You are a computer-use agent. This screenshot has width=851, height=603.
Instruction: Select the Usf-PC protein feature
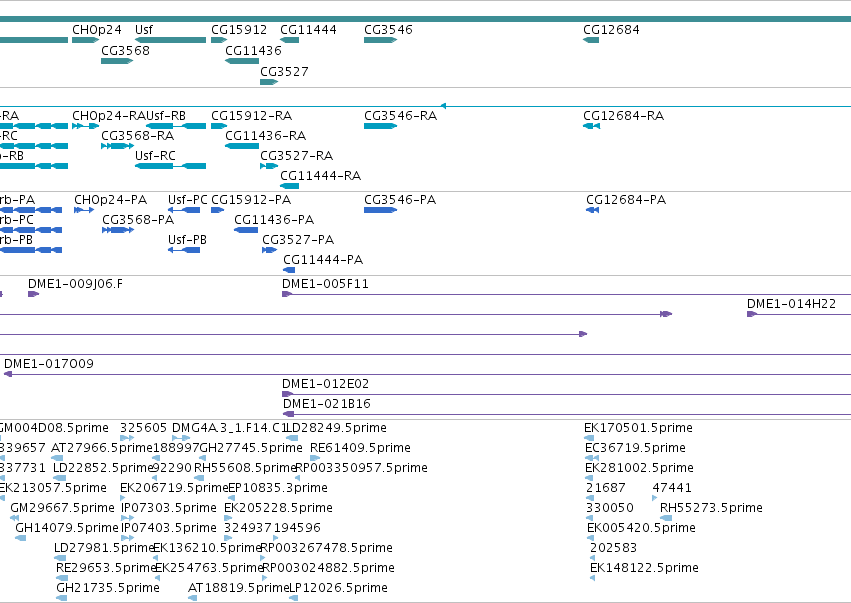pyautogui.click(x=184, y=210)
